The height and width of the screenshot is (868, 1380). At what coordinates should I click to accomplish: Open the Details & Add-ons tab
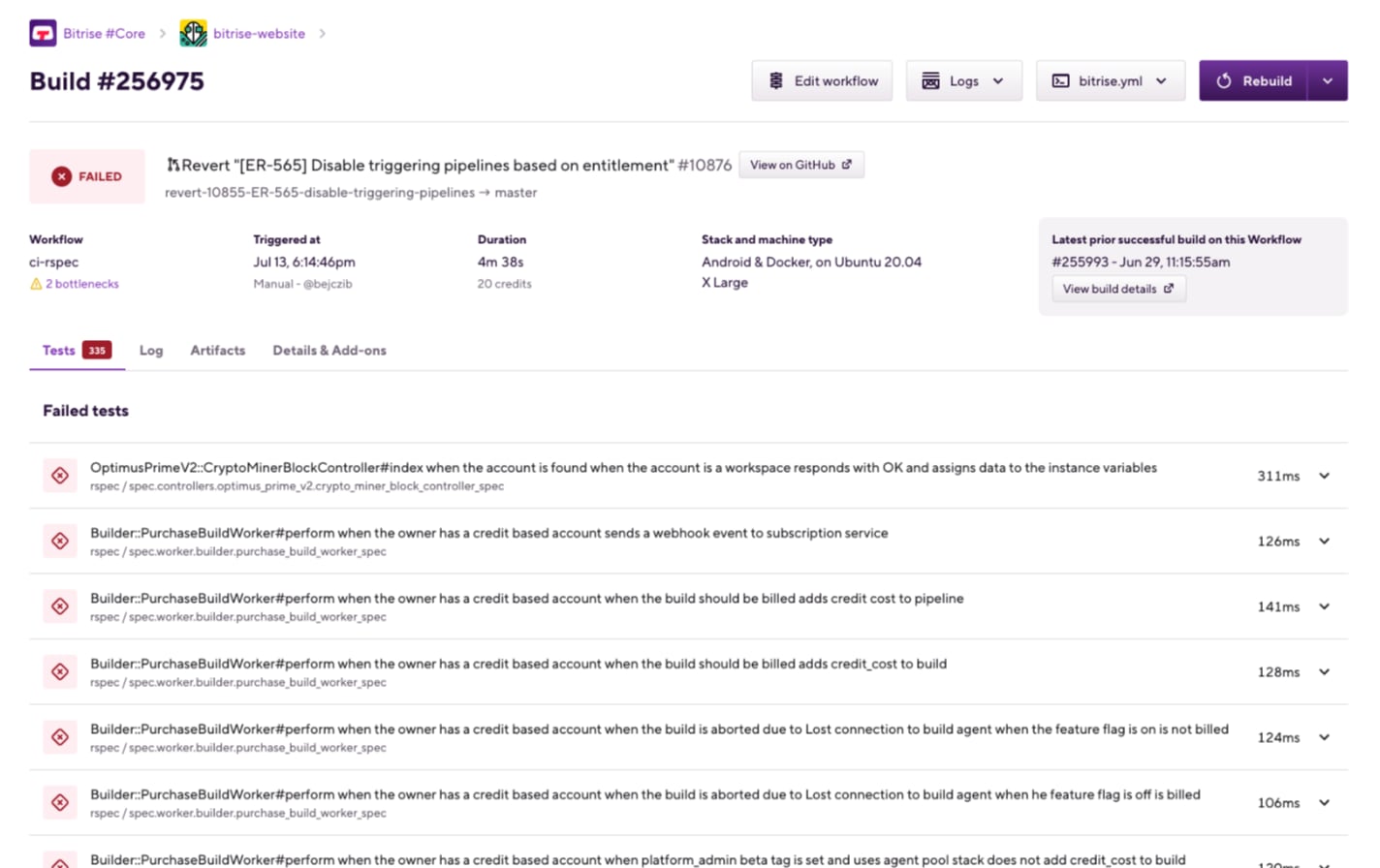329,351
